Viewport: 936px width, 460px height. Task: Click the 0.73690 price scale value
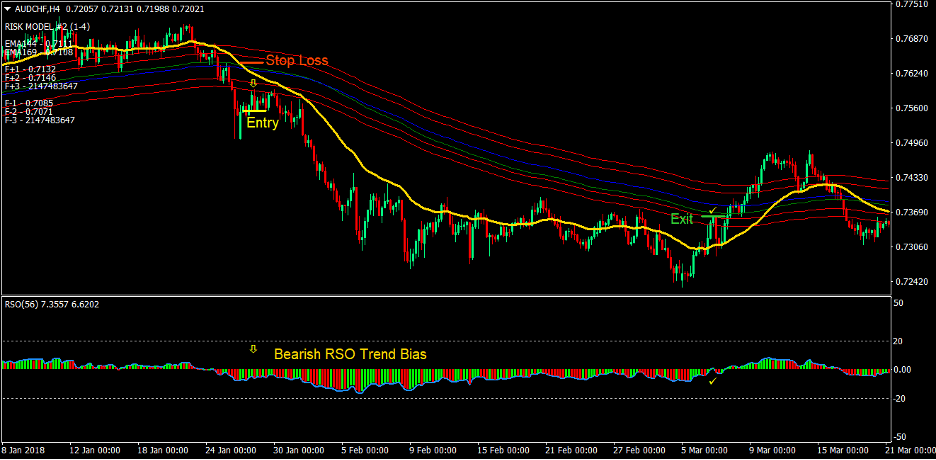[912, 212]
